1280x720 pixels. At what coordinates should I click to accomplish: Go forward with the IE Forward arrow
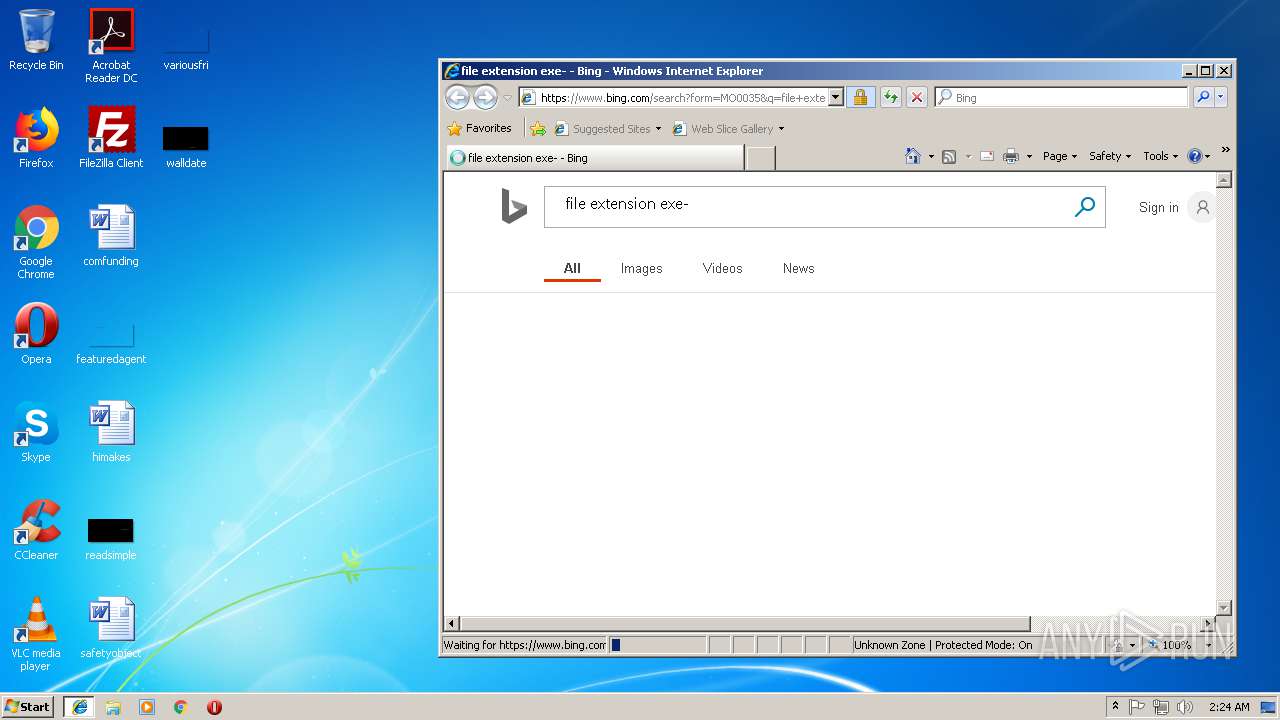pyautogui.click(x=485, y=97)
